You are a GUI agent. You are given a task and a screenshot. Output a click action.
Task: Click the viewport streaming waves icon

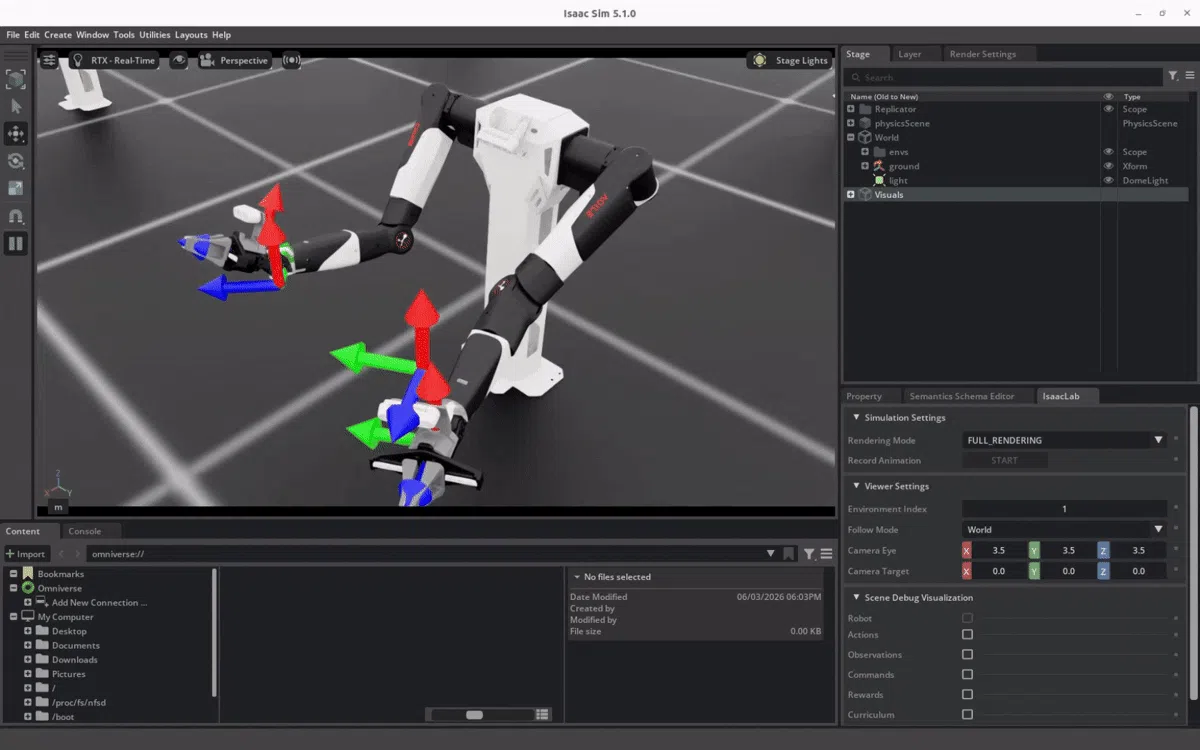(291, 60)
